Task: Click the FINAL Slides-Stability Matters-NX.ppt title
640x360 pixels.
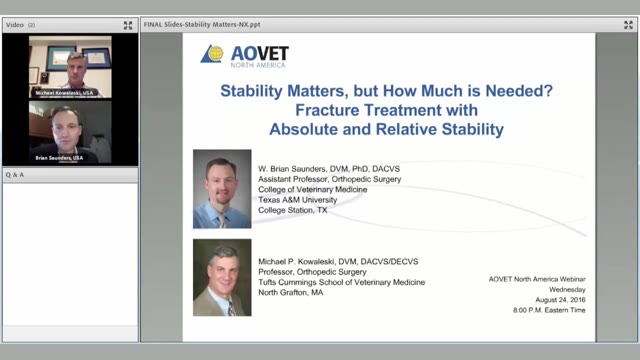Action: tap(202, 24)
